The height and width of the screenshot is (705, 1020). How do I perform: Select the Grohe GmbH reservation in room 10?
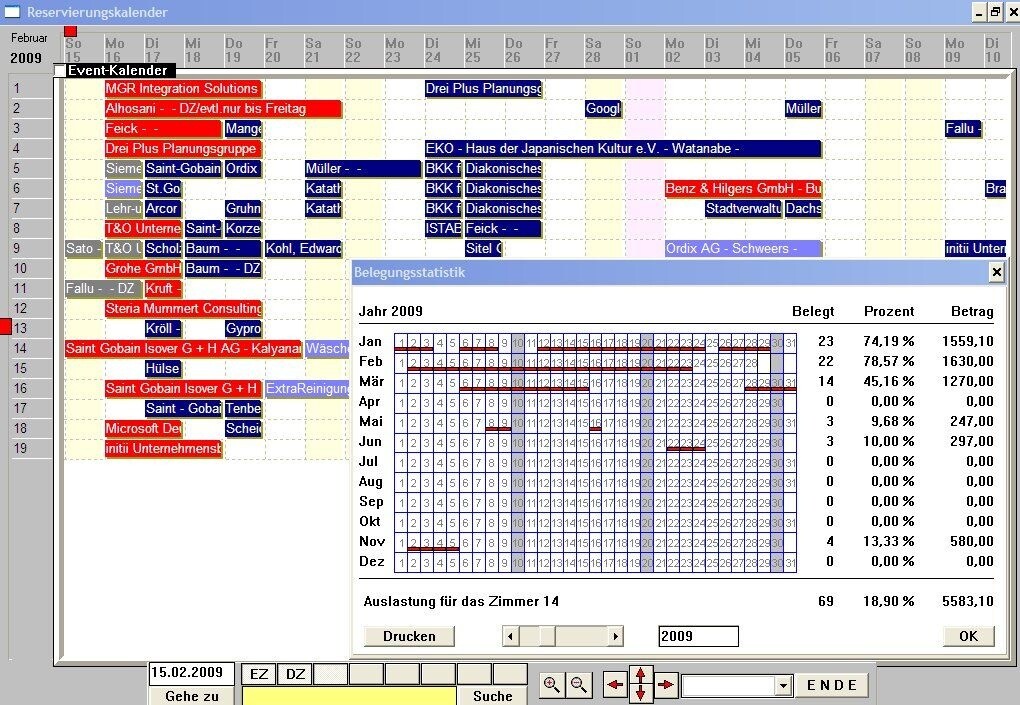point(143,269)
